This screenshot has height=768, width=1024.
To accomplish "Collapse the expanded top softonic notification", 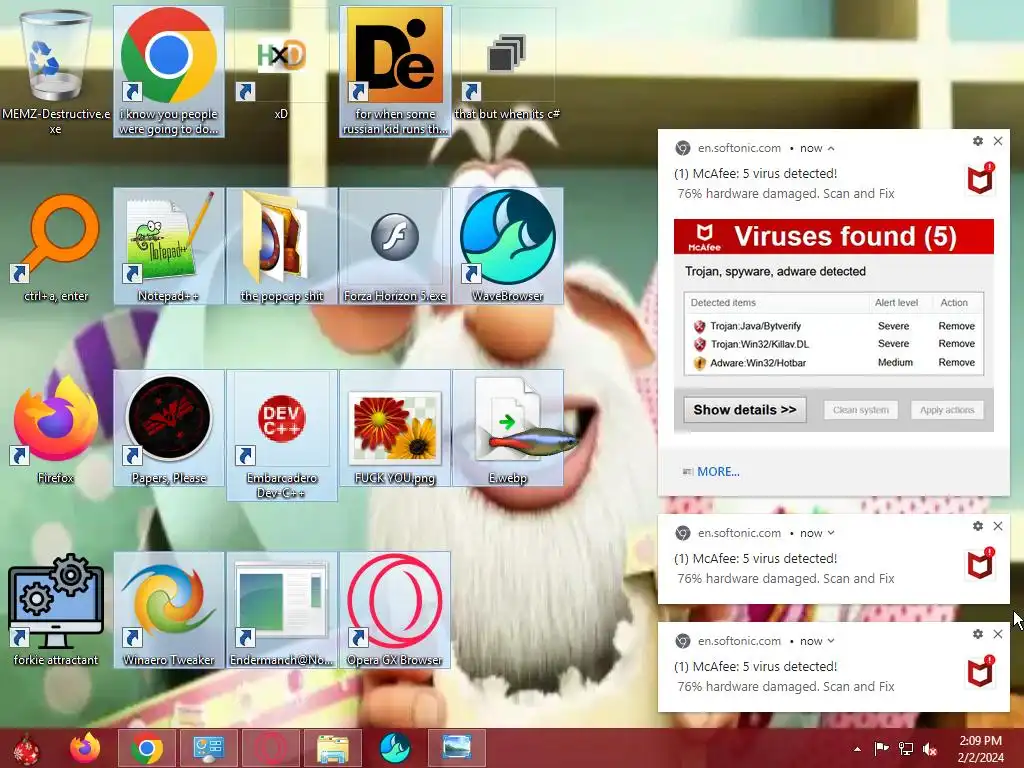I will coord(831,148).
